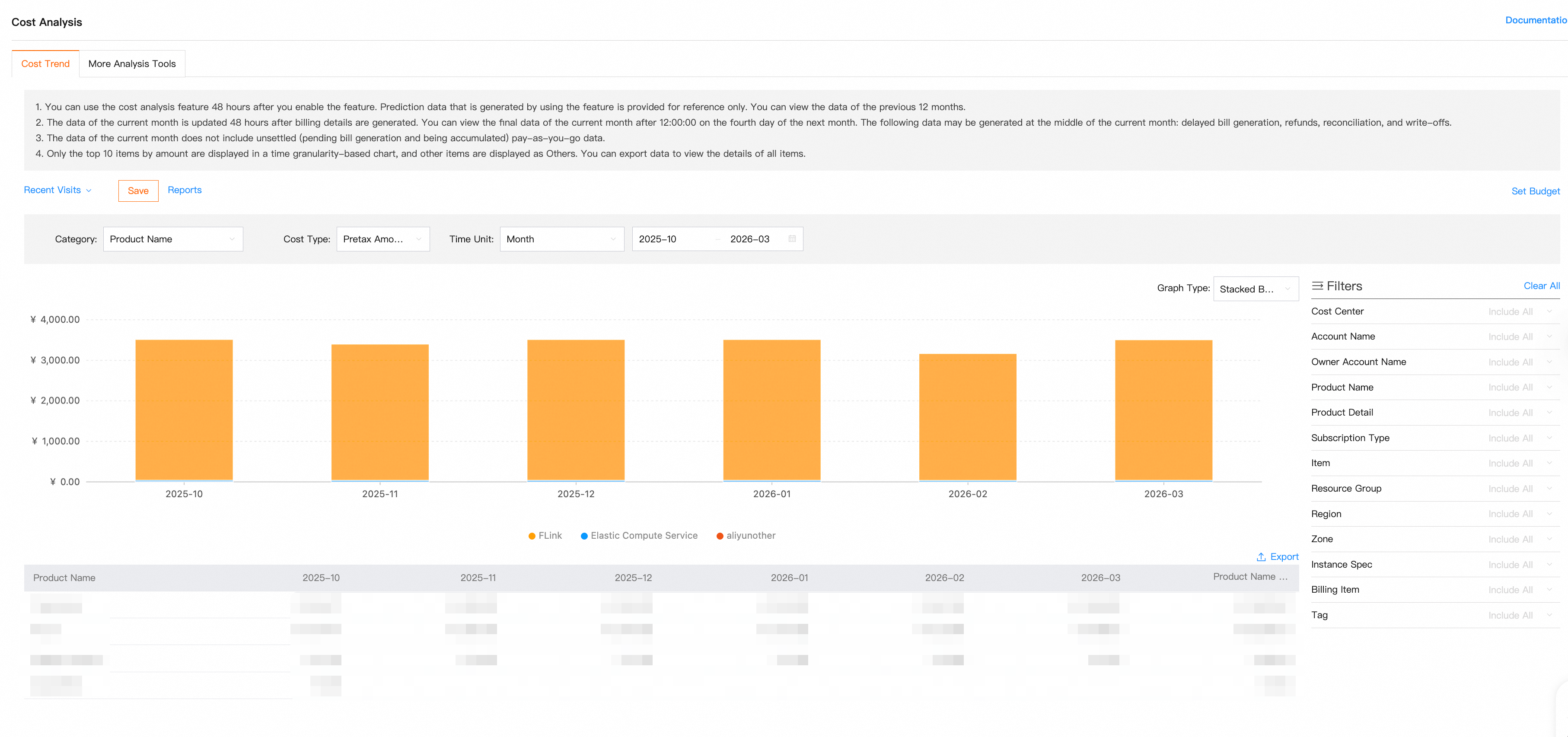Click Clear All filters link
This screenshot has width=1568, height=737.
[1541, 286]
